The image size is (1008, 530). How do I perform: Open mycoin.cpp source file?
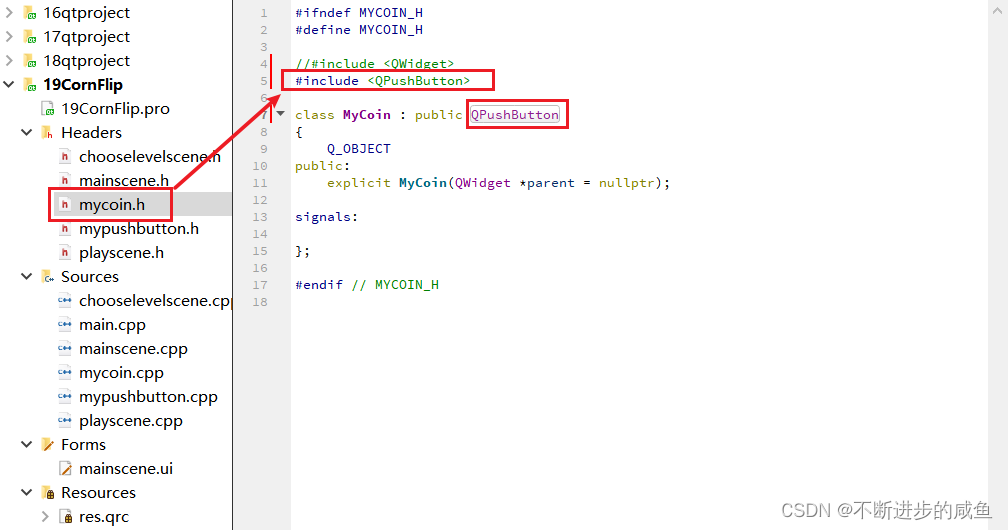tap(122, 372)
